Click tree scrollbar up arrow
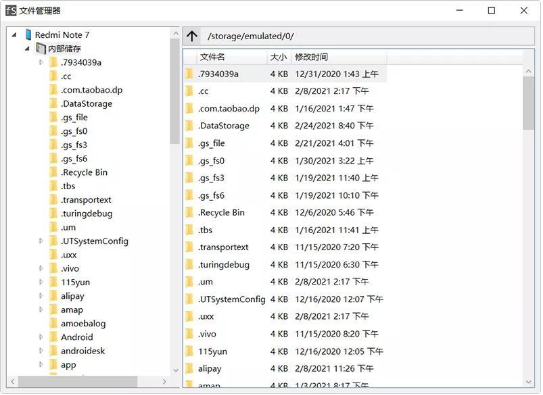 (x=176, y=34)
